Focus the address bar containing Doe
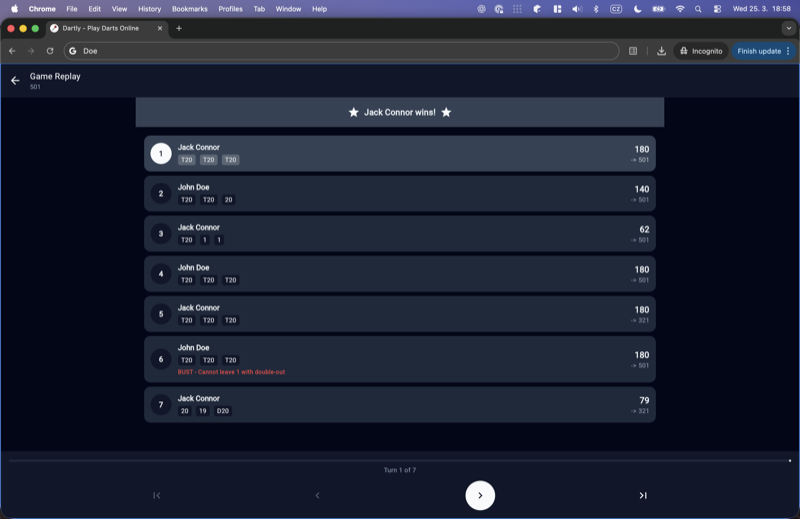 [341, 51]
